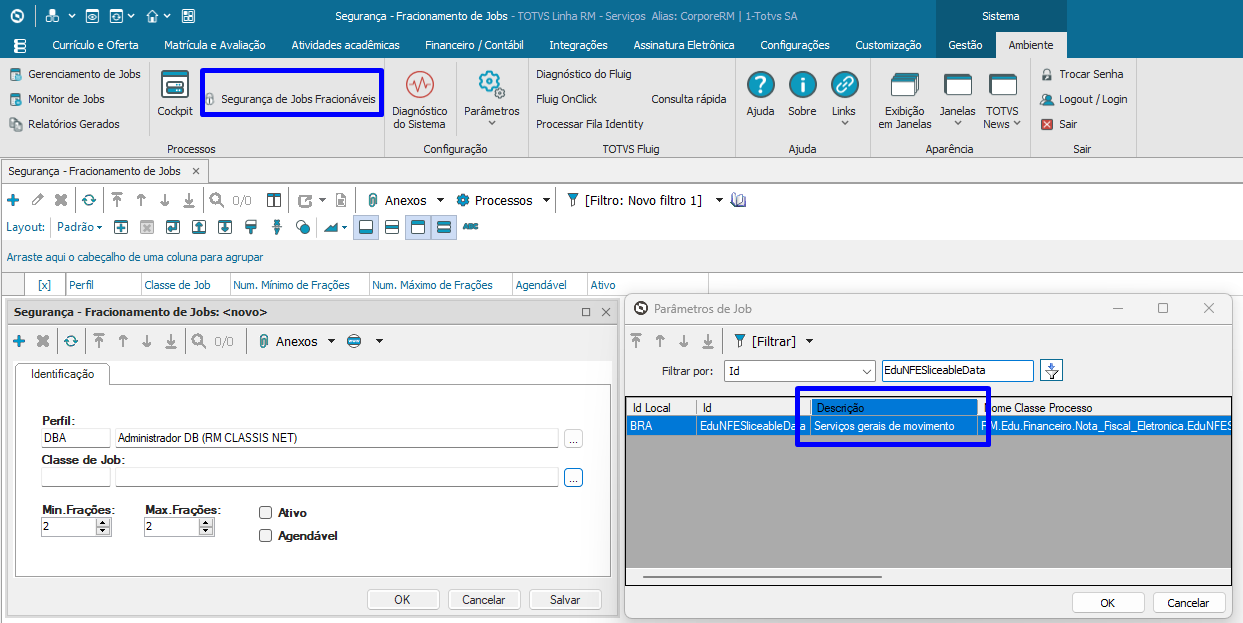Click the EduNFESliceableData filter input field
Image resolution: width=1243 pixels, height=623 pixels.
(957, 371)
